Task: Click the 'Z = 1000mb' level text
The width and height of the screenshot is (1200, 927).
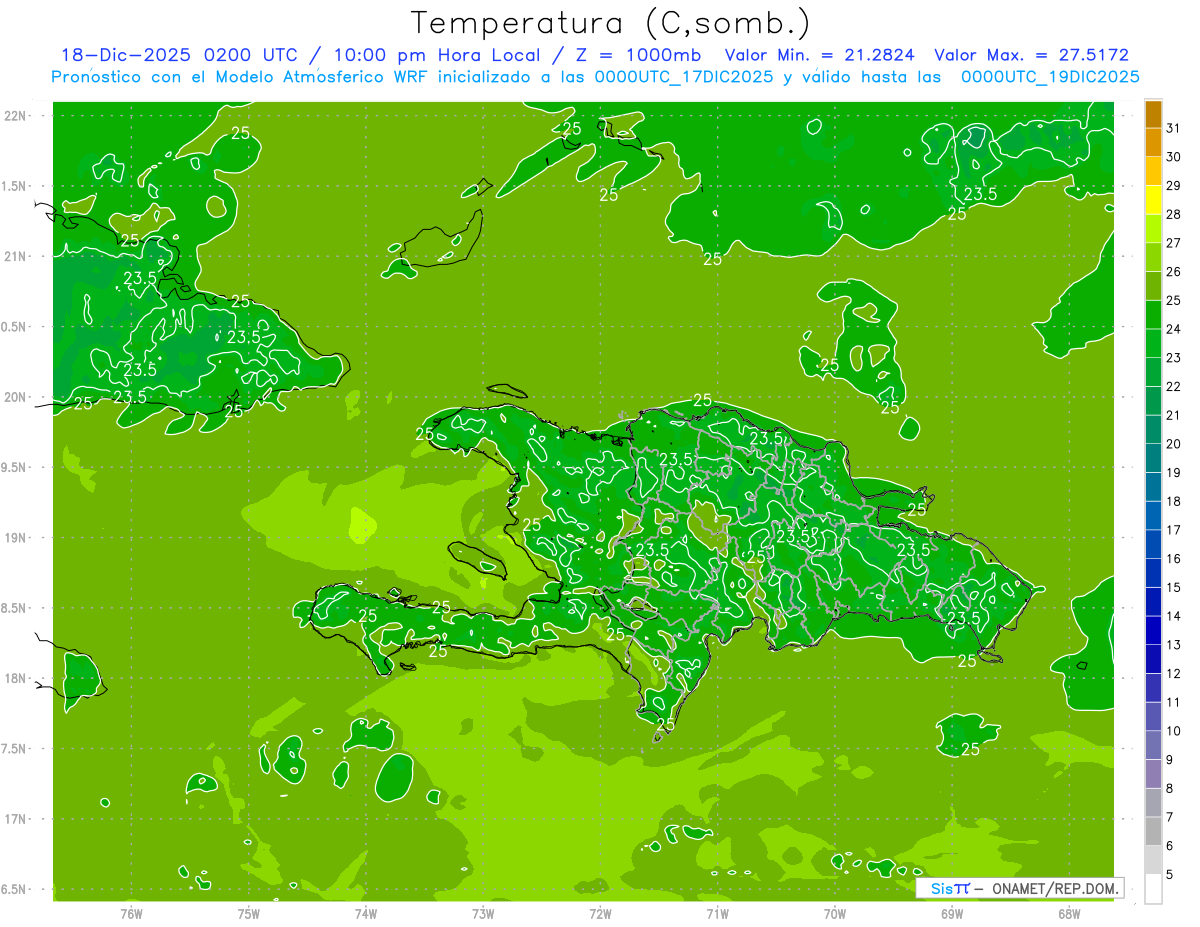Action: click(x=637, y=56)
